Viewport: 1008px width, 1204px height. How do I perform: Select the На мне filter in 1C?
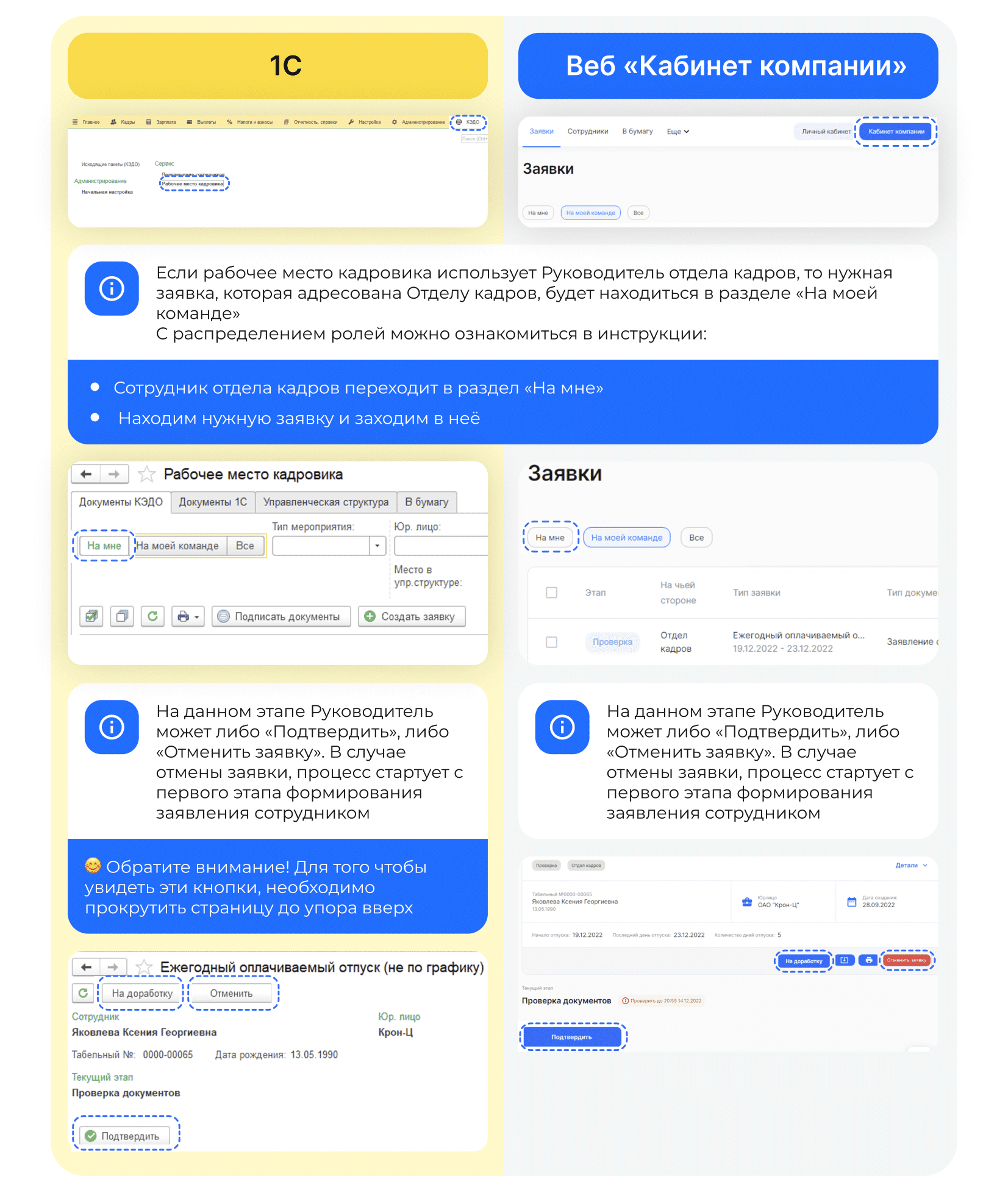(104, 546)
